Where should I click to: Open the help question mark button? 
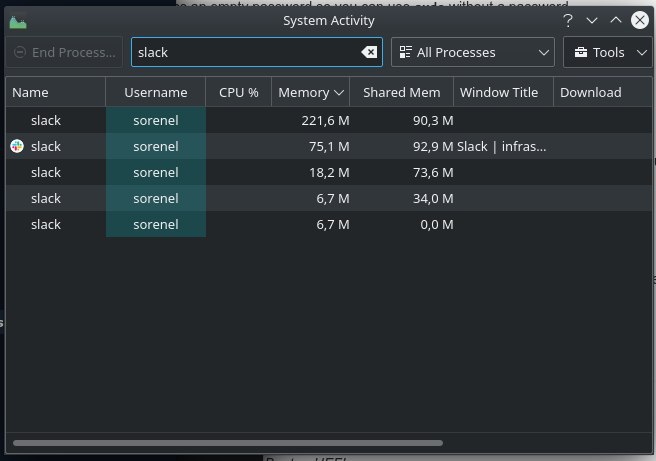coord(568,20)
